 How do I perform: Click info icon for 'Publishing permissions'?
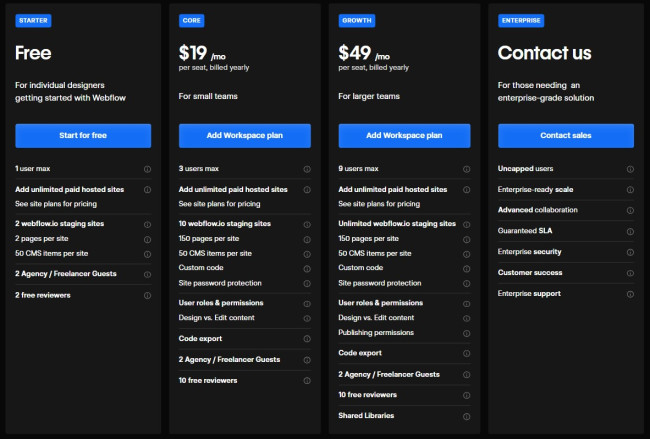click(x=467, y=332)
